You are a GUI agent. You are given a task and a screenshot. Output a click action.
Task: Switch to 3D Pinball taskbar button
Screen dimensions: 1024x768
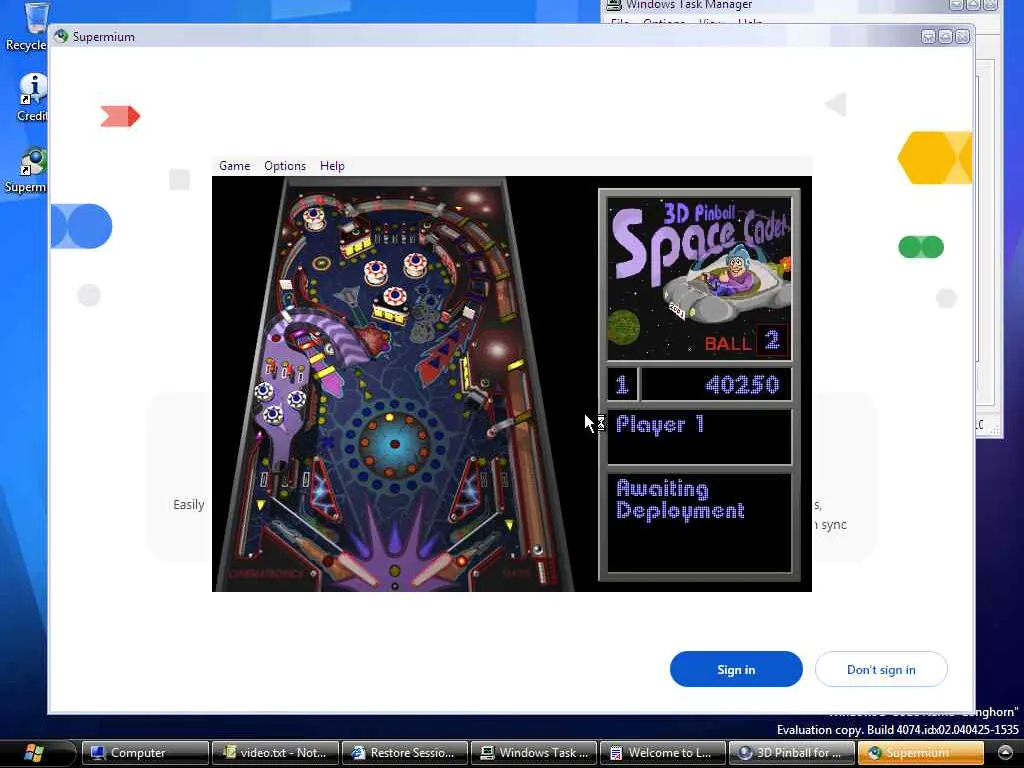(792, 753)
